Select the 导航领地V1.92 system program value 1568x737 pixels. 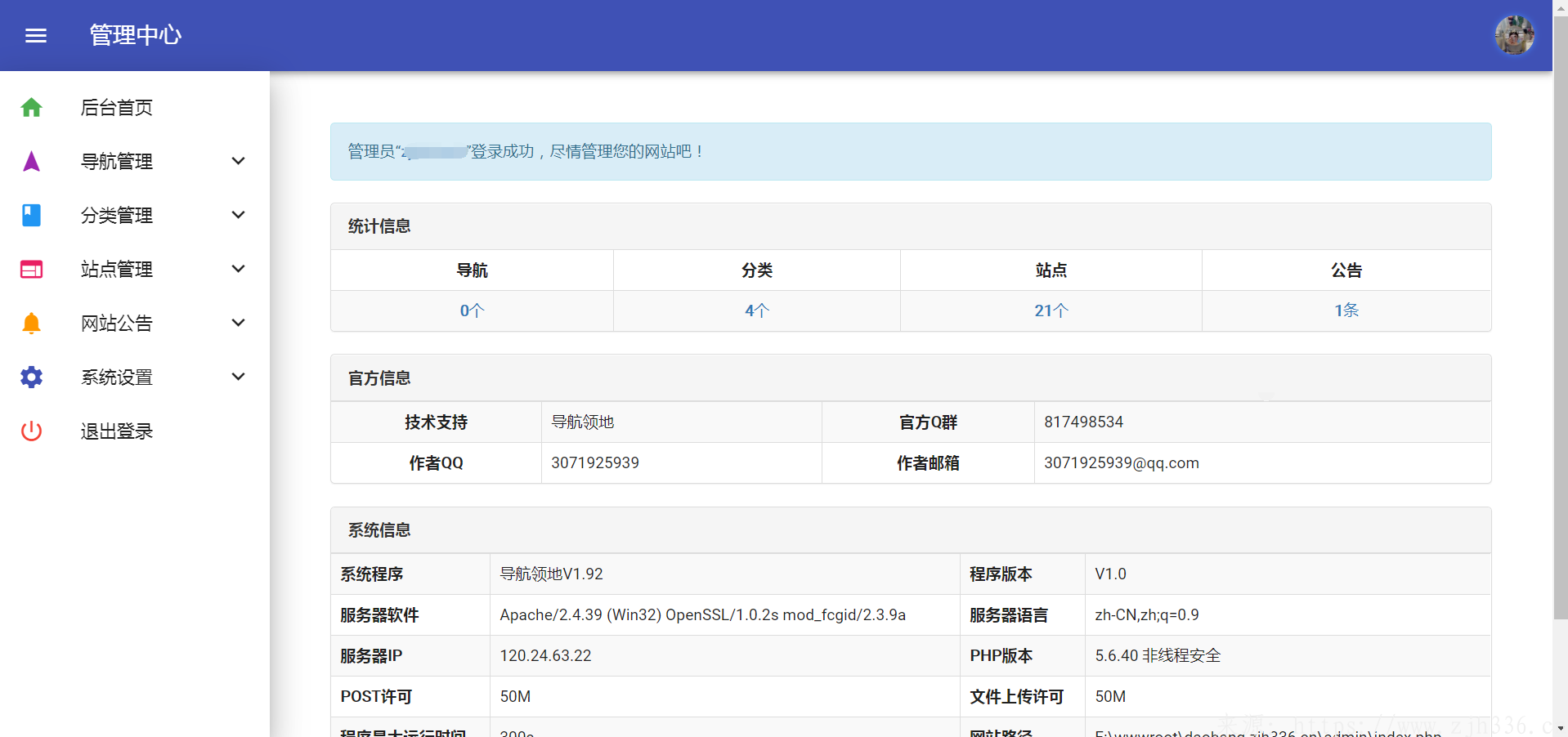[725, 574]
